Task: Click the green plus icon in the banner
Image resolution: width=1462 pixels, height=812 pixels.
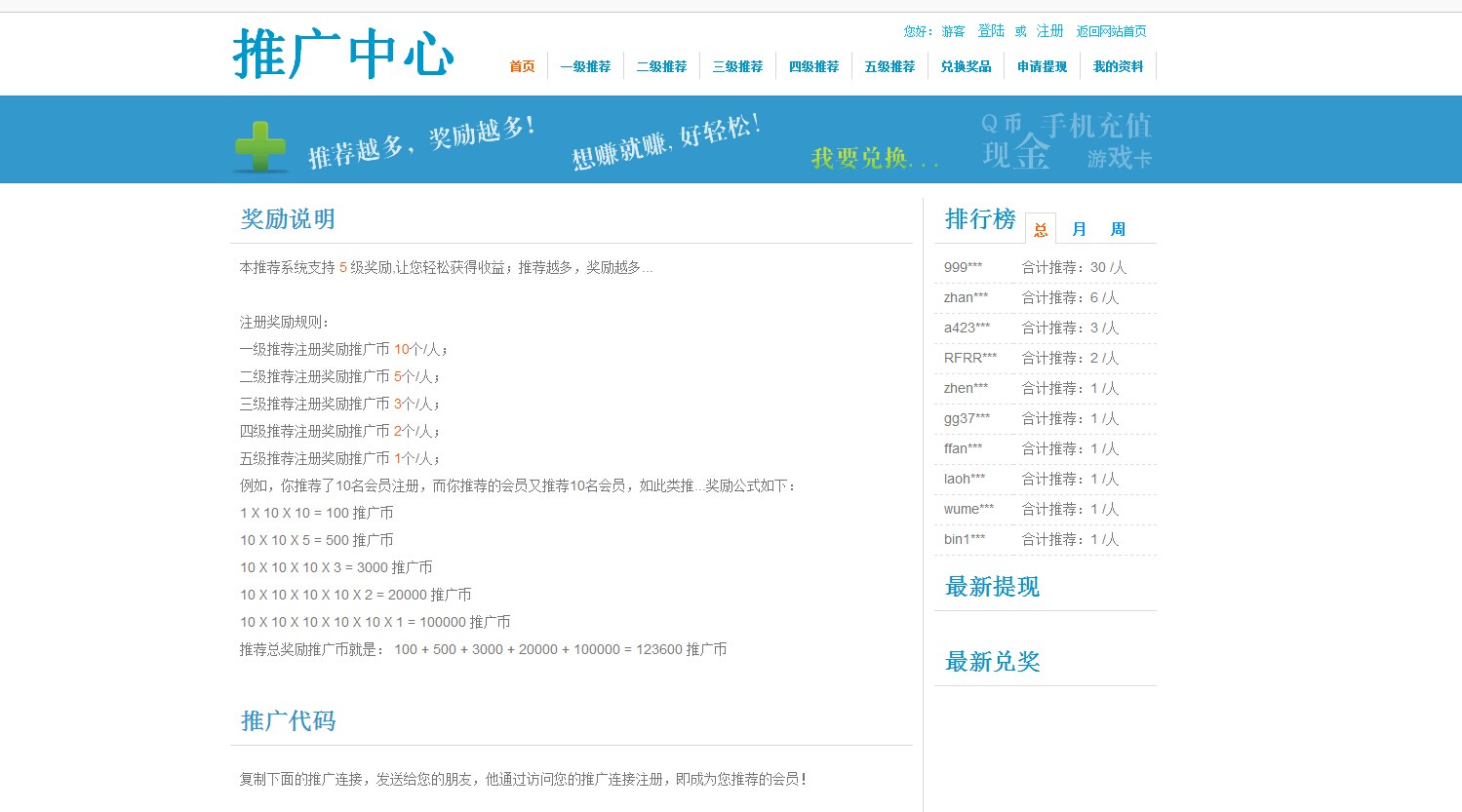Action: point(258,144)
